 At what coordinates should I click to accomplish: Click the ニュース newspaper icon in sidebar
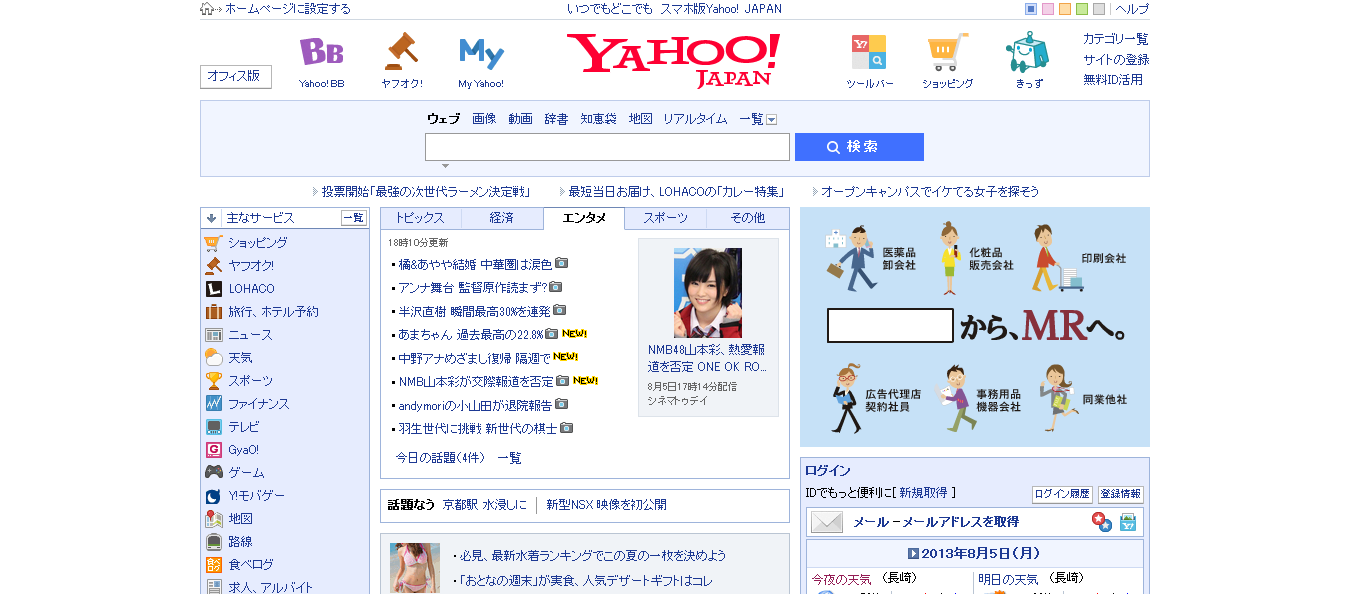[x=213, y=335]
